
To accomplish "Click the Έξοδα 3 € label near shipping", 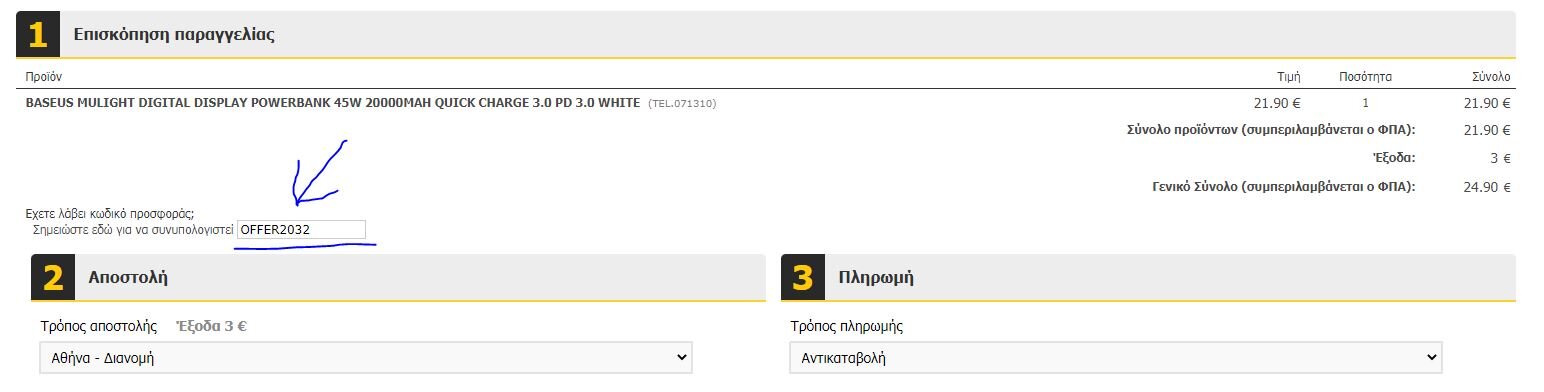I will (x=211, y=326).
